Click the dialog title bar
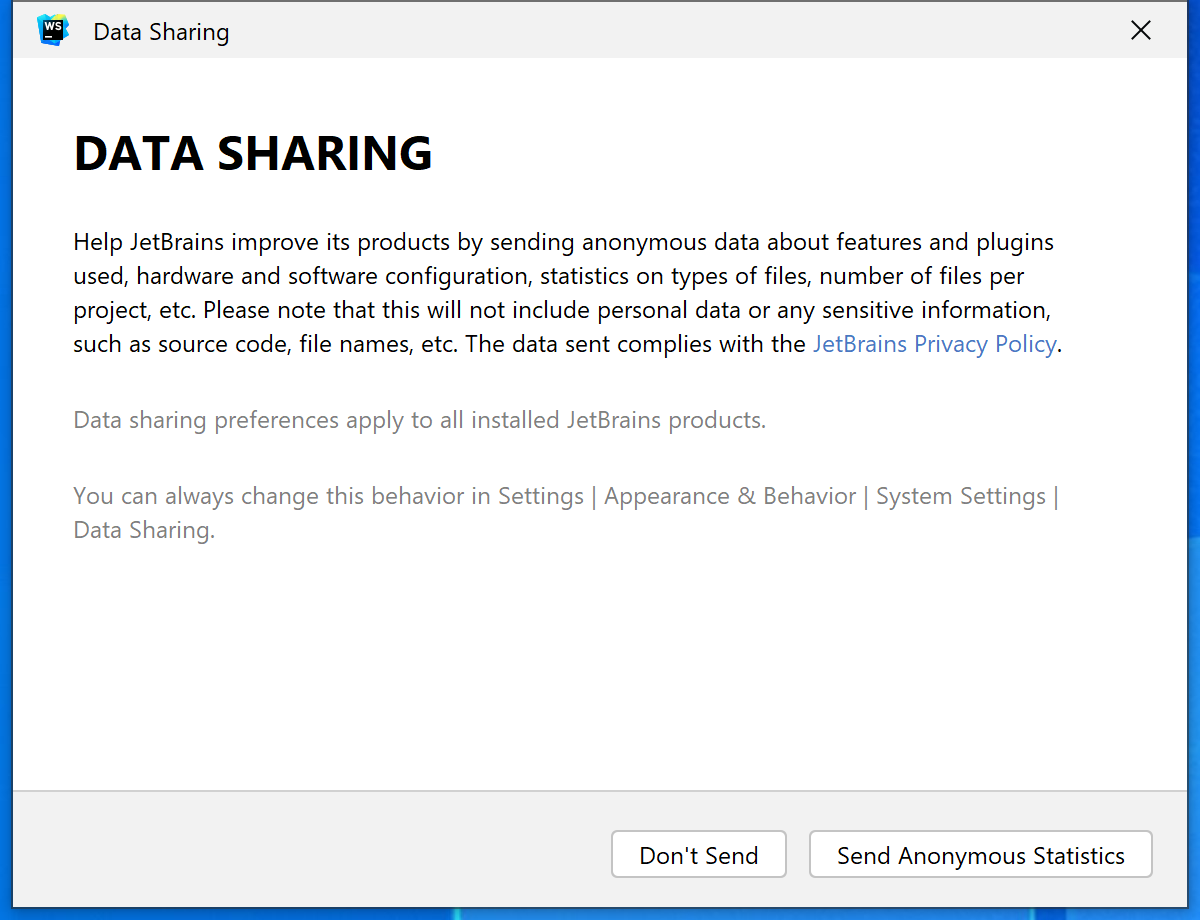This screenshot has width=1200, height=920. 600,30
